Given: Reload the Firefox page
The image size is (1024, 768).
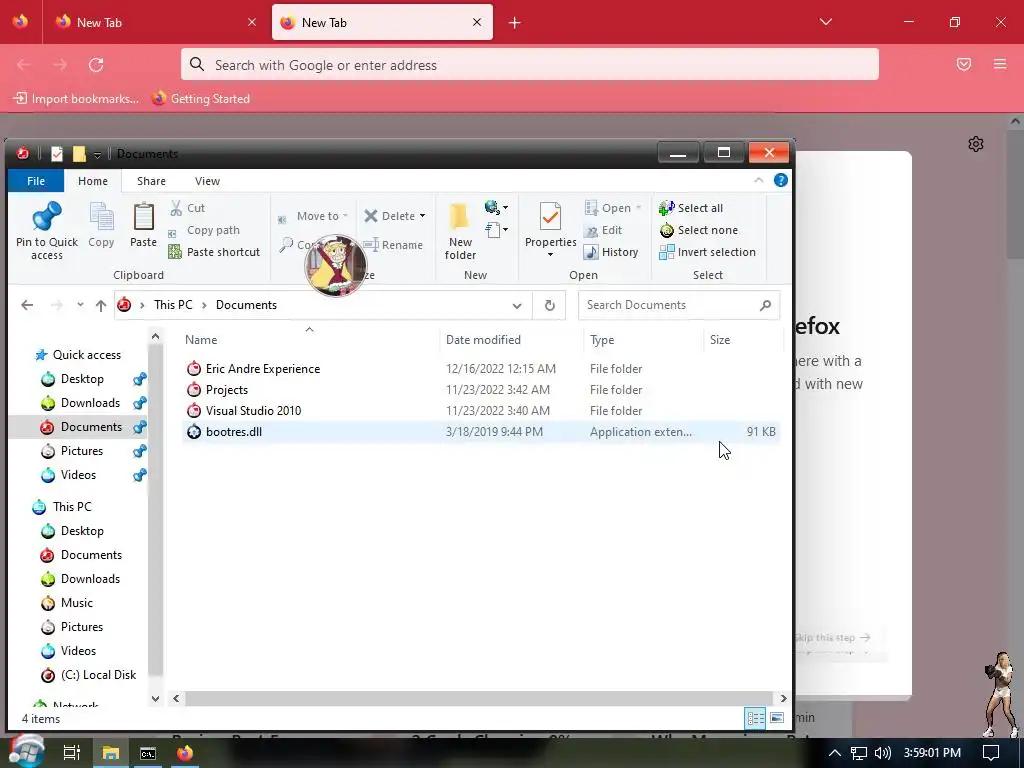Looking at the screenshot, I should pos(96,65).
